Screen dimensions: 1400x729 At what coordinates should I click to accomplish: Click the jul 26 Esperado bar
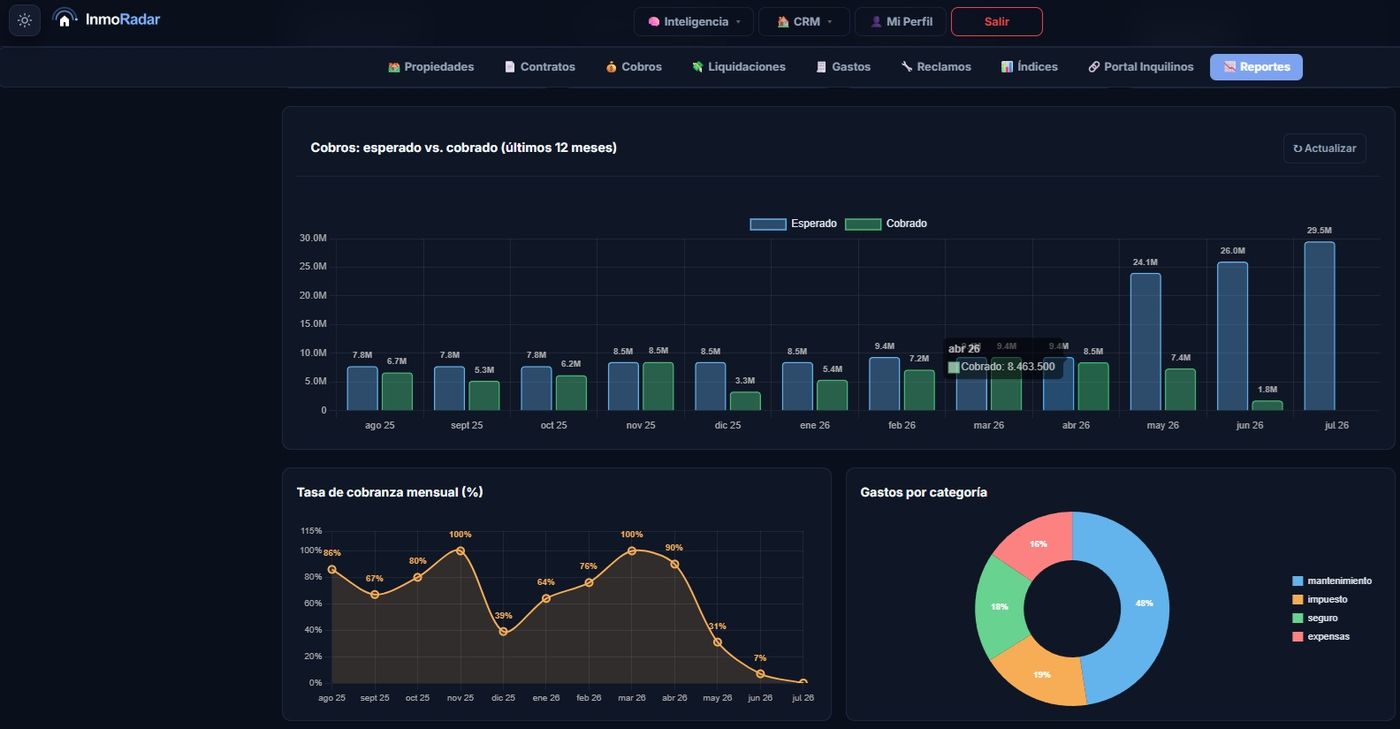point(1319,326)
